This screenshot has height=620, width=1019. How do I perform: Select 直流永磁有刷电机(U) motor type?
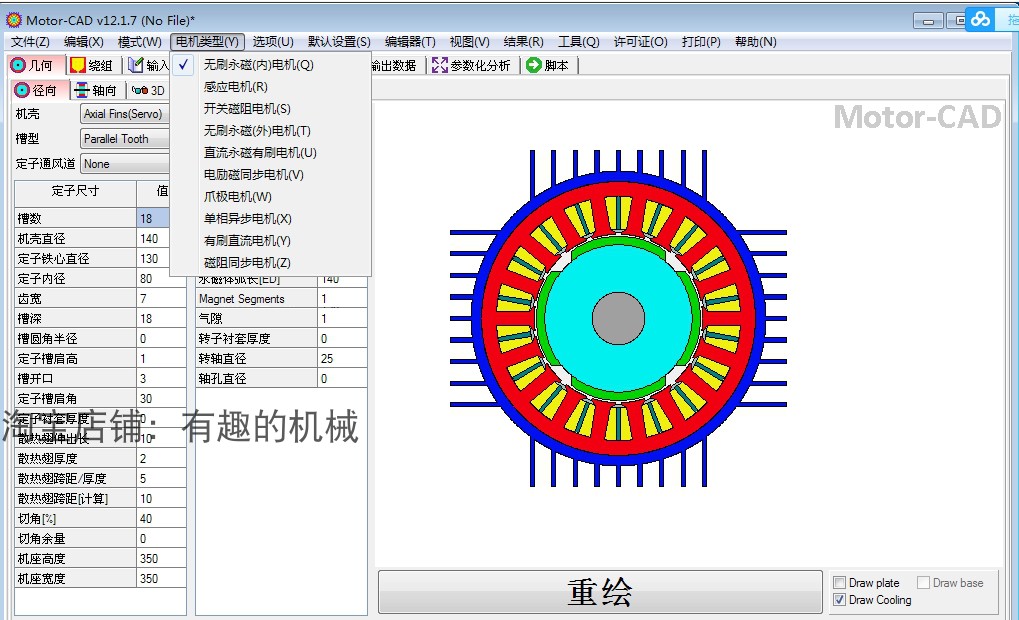270,153
